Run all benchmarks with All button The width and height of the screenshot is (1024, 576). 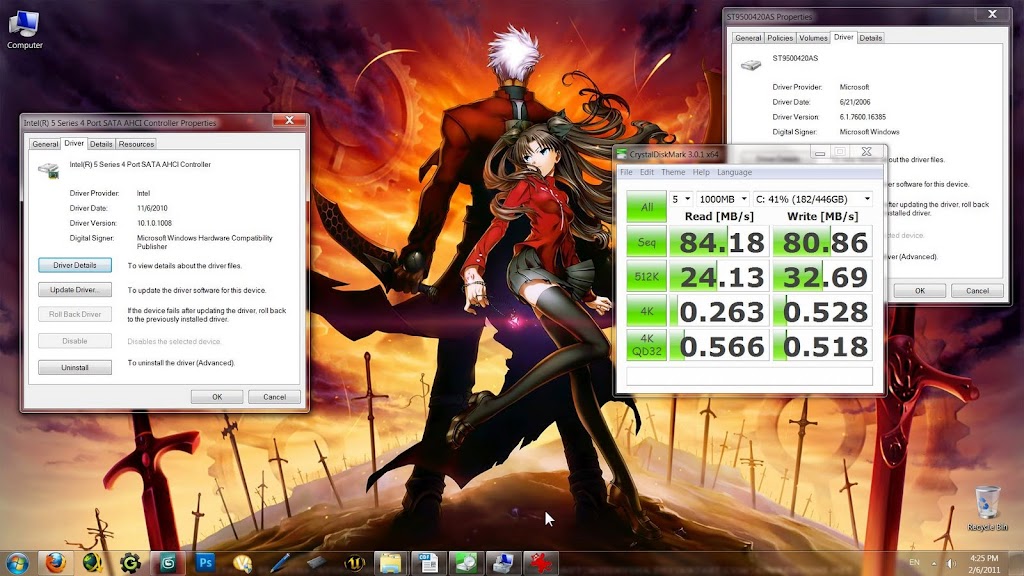click(x=647, y=206)
